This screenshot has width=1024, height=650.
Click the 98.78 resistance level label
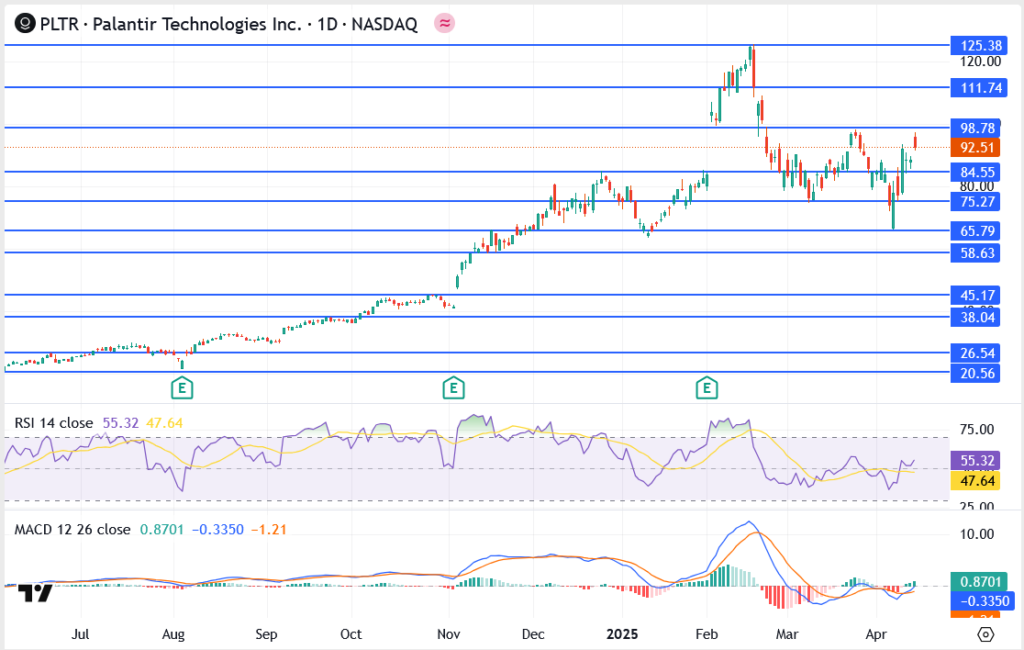[976, 128]
